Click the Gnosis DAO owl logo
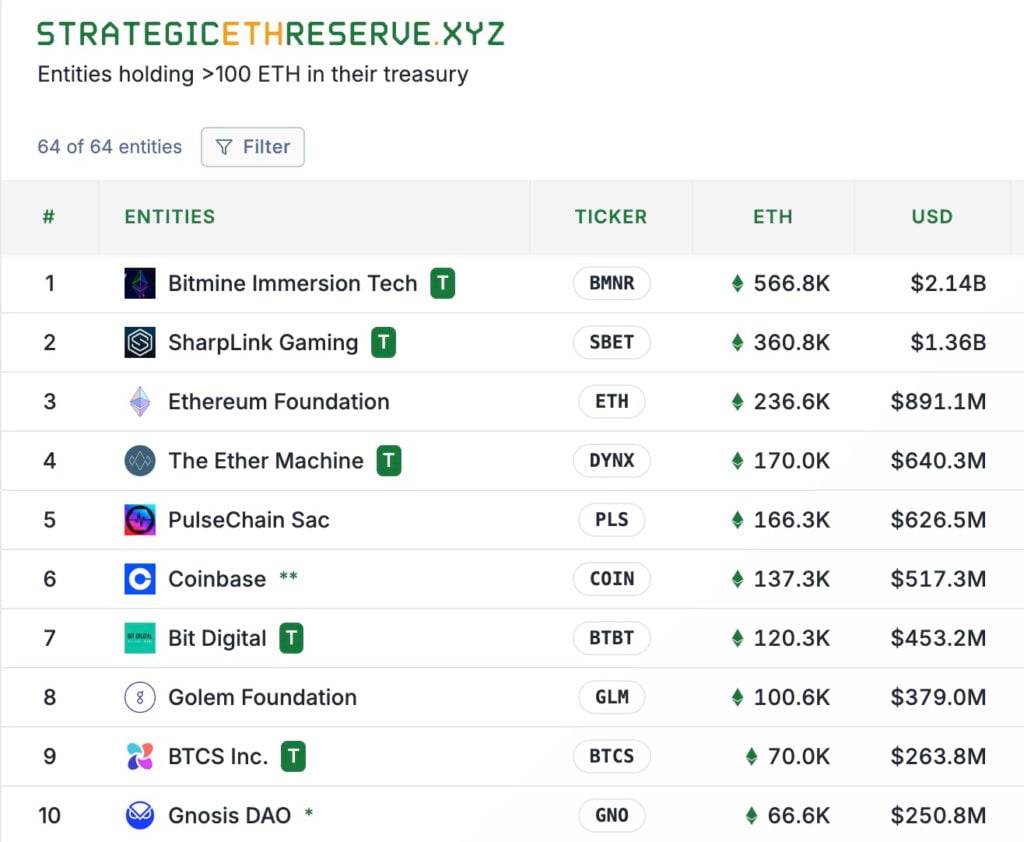 click(x=139, y=815)
